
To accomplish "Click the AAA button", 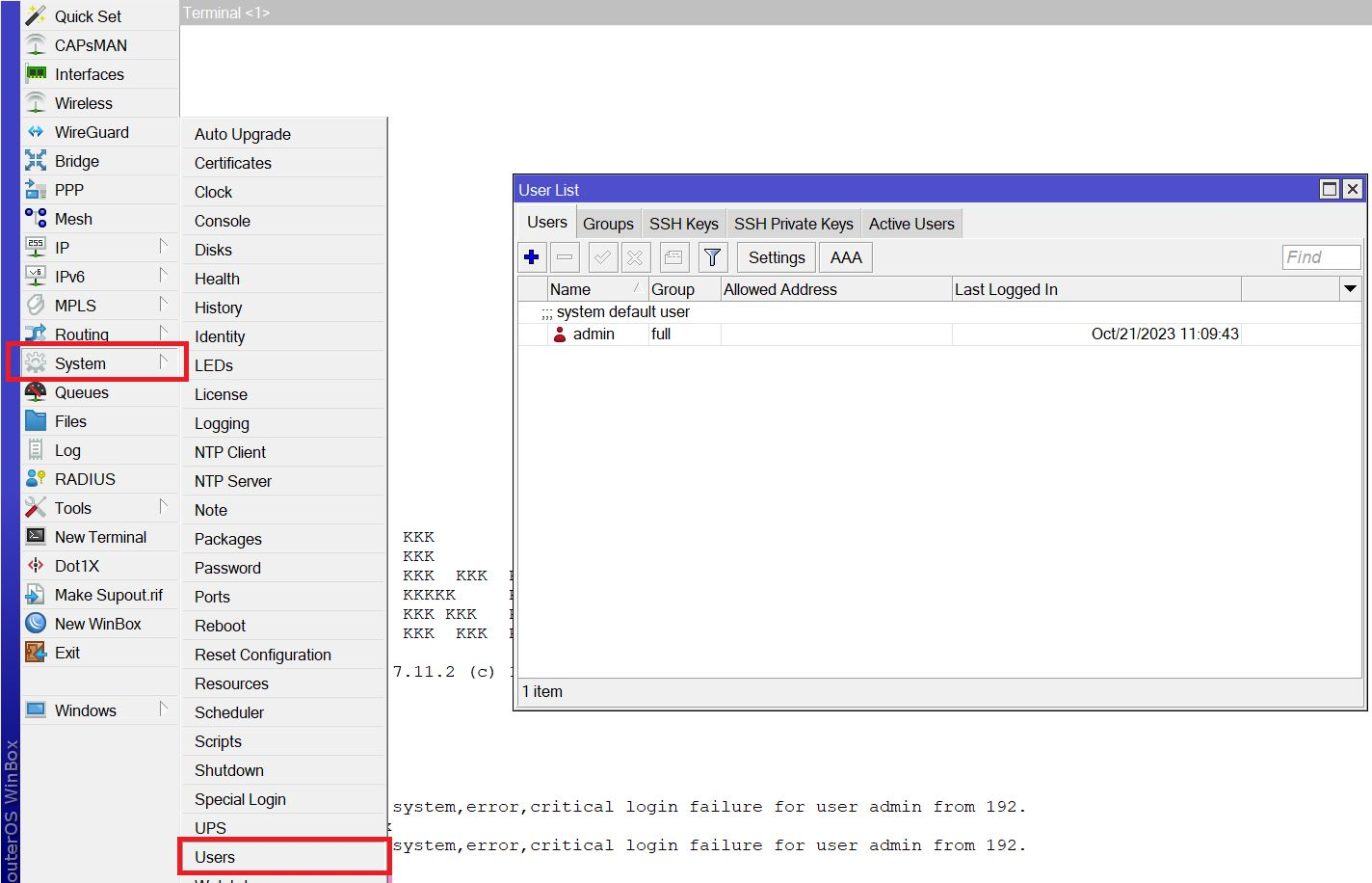I will tap(846, 257).
